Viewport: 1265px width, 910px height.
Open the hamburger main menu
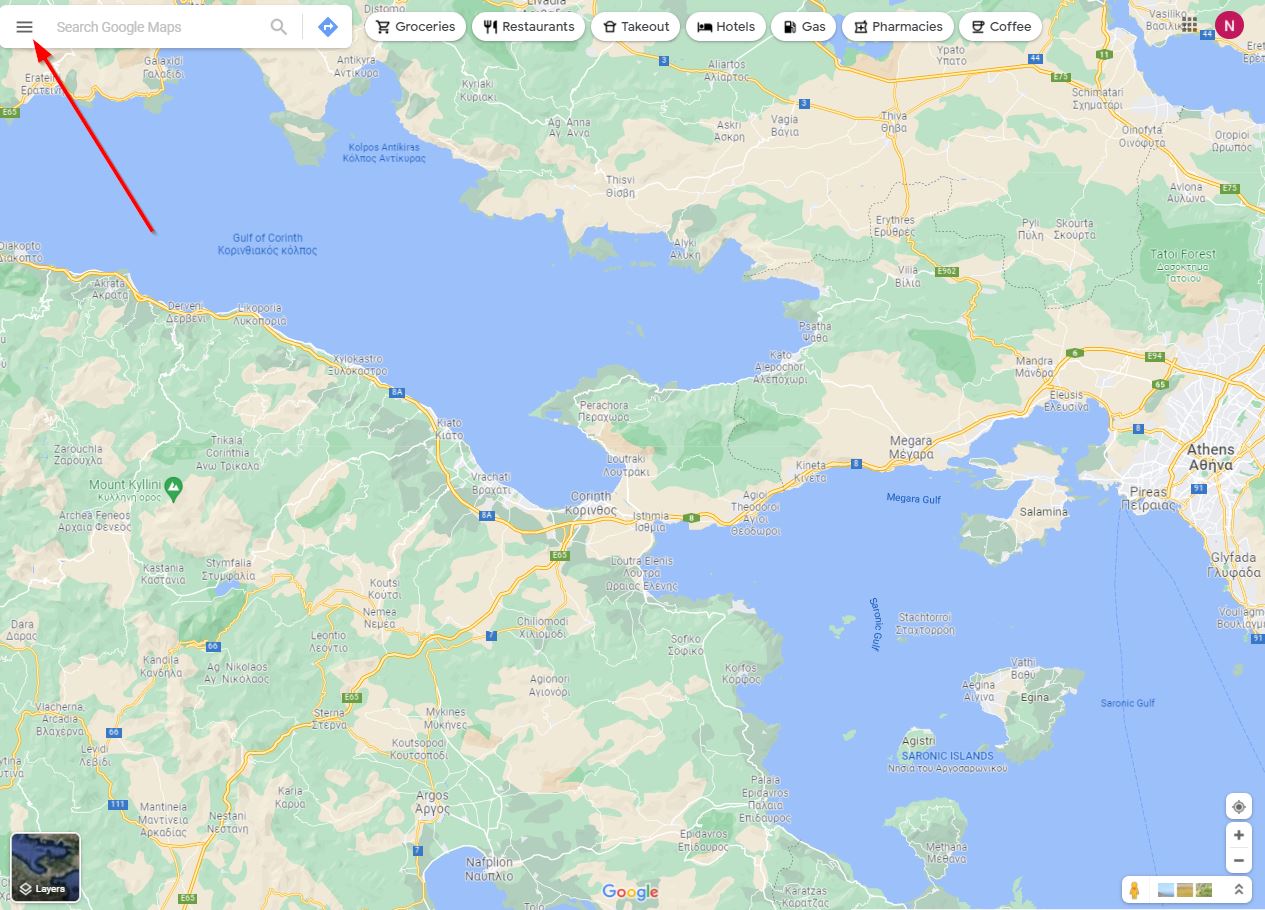click(25, 27)
